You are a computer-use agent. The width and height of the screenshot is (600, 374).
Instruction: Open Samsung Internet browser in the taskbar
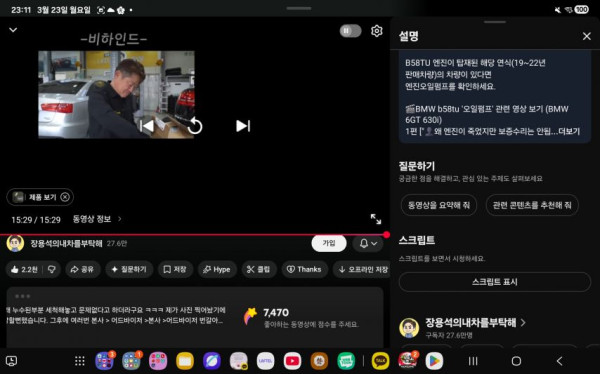click(x=212, y=361)
